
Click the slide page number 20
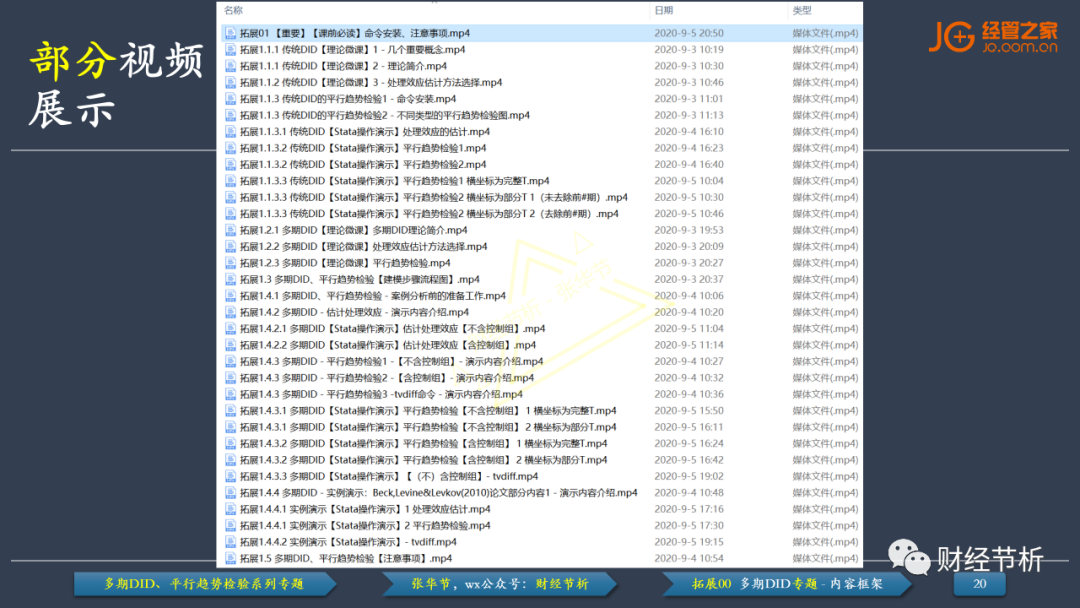tap(980, 584)
